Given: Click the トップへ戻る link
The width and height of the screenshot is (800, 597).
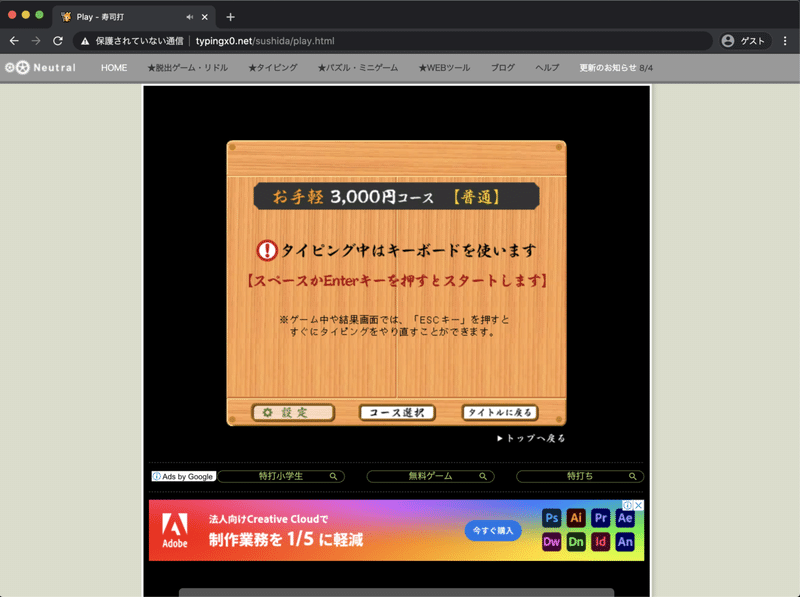Looking at the screenshot, I should [x=531, y=438].
